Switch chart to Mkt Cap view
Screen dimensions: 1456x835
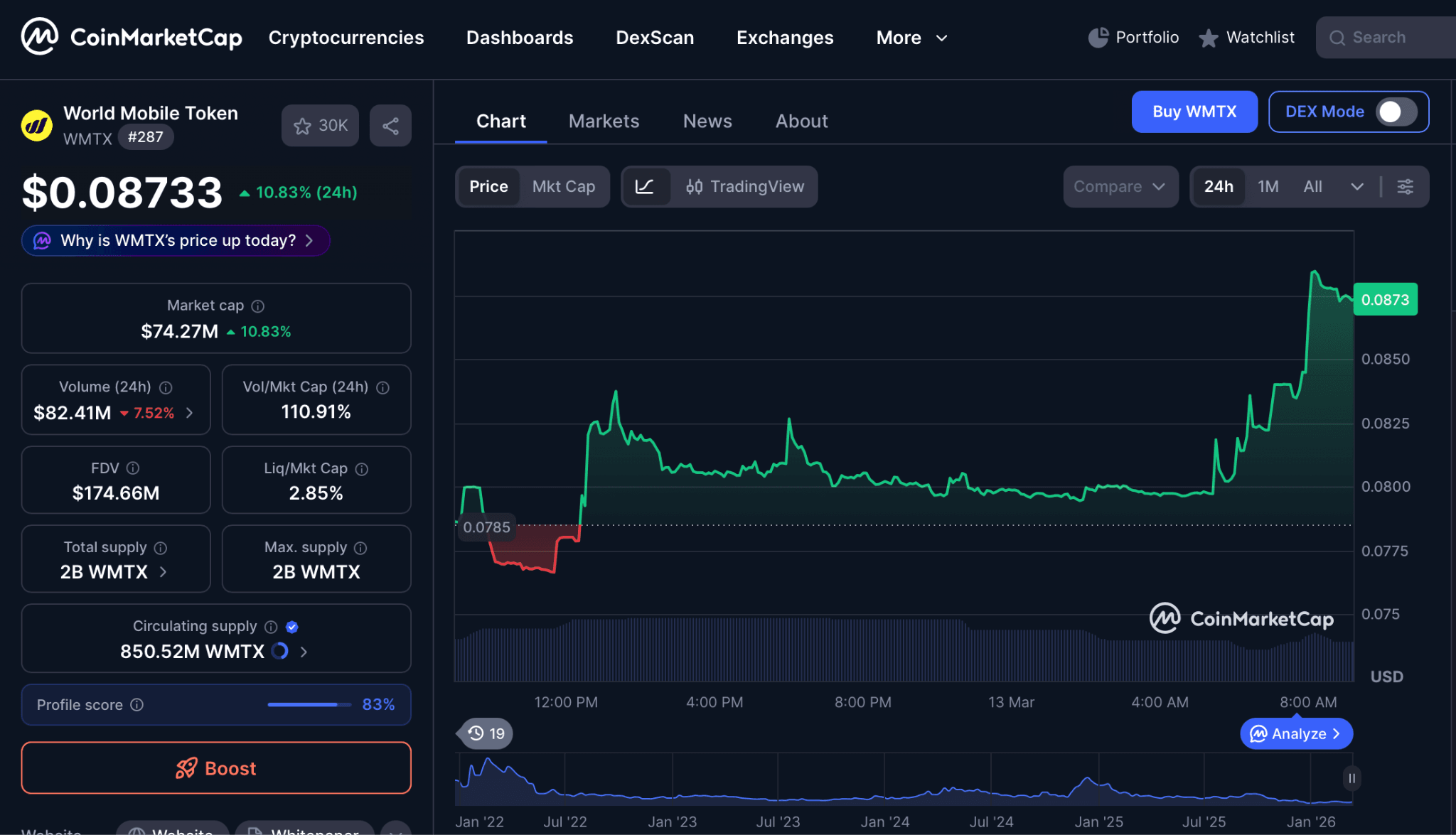point(564,186)
